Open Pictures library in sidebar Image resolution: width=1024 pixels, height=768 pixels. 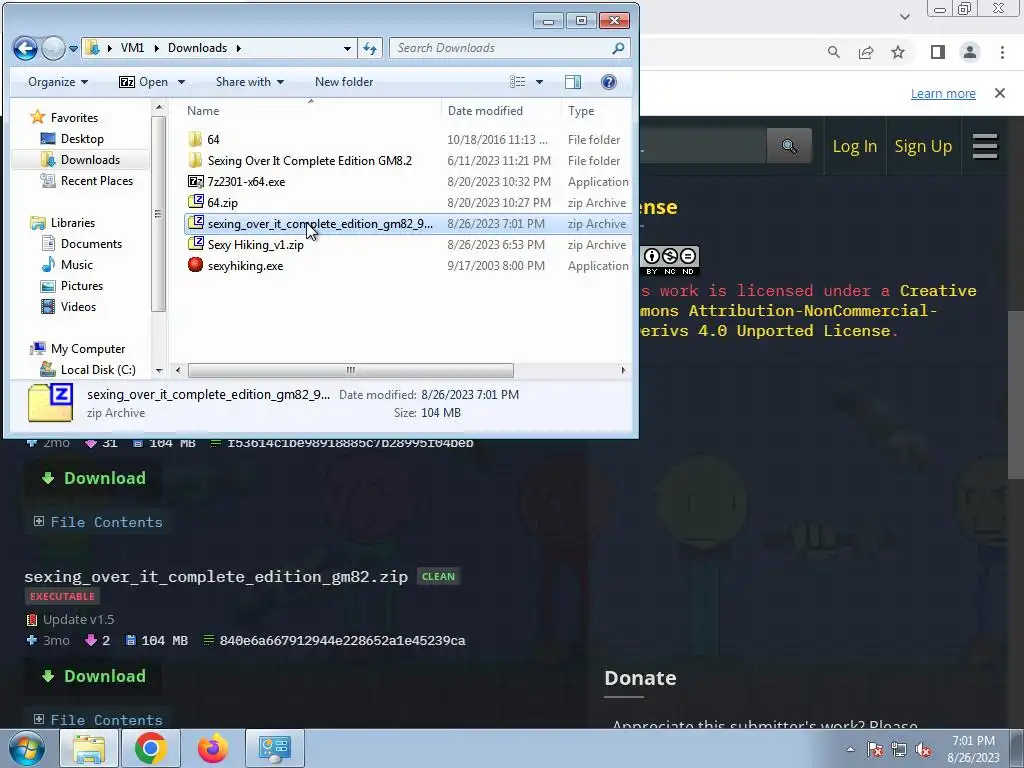pos(82,285)
